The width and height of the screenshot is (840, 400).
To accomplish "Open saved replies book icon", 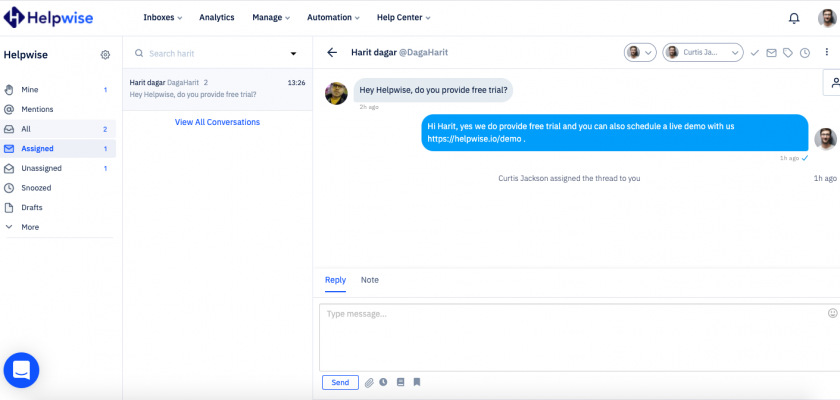I will pyautogui.click(x=400, y=382).
